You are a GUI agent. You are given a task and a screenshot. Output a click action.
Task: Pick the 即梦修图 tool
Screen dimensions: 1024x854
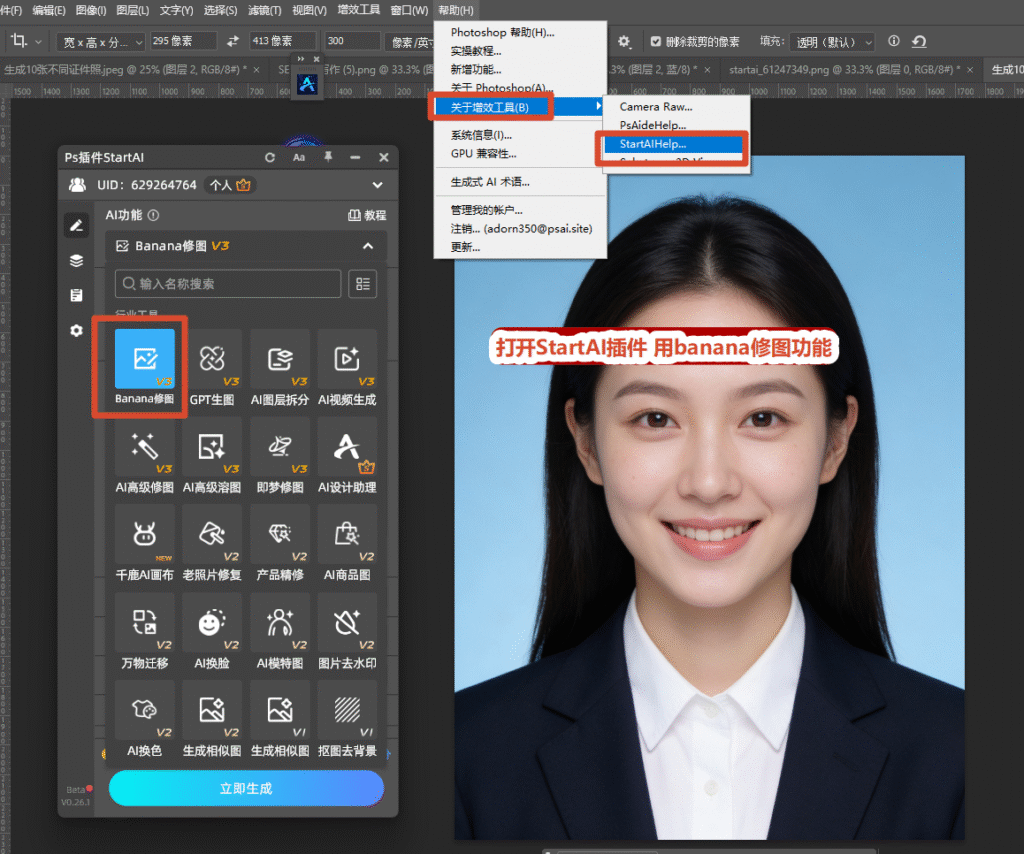pyautogui.click(x=280, y=456)
